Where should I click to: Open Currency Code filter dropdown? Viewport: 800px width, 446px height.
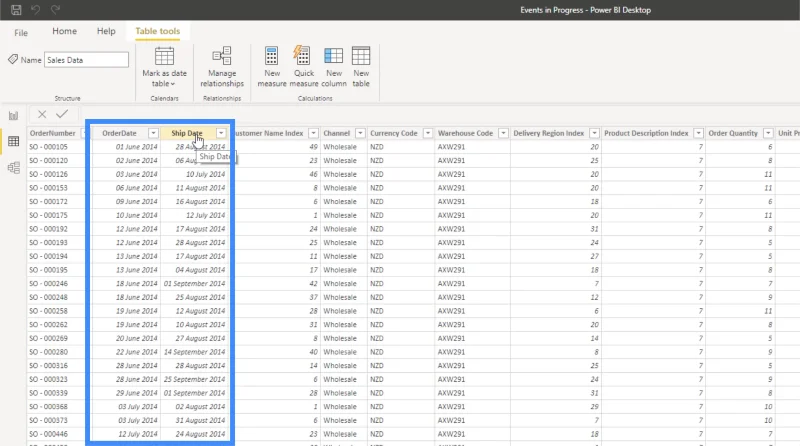[x=428, y=133]
